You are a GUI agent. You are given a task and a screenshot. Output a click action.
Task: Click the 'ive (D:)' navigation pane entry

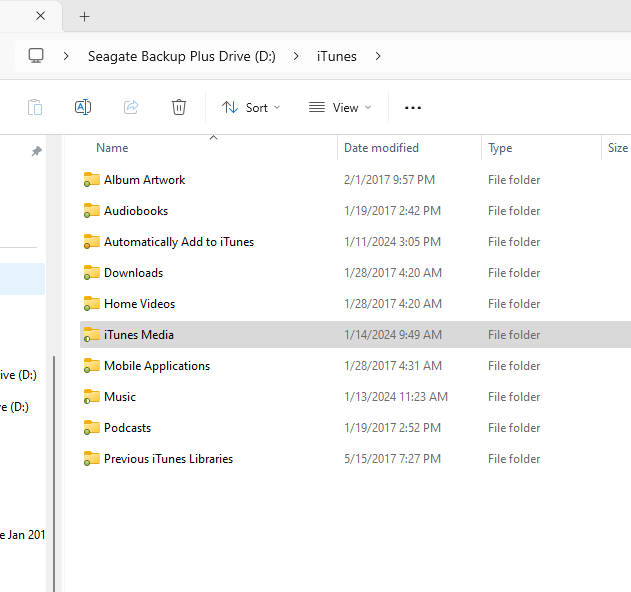click(x=18, y=375)
